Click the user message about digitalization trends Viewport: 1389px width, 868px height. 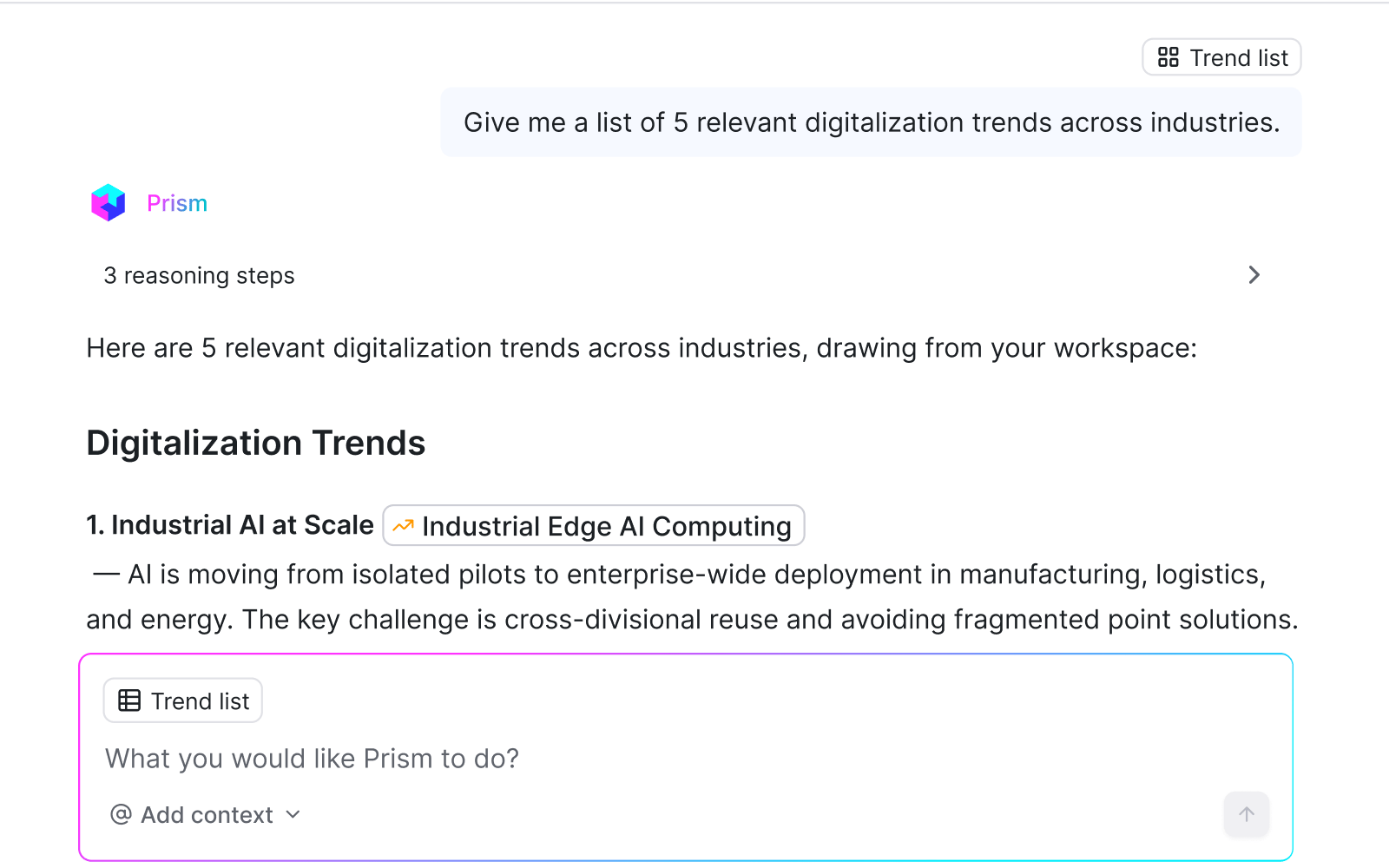[872, 122]
